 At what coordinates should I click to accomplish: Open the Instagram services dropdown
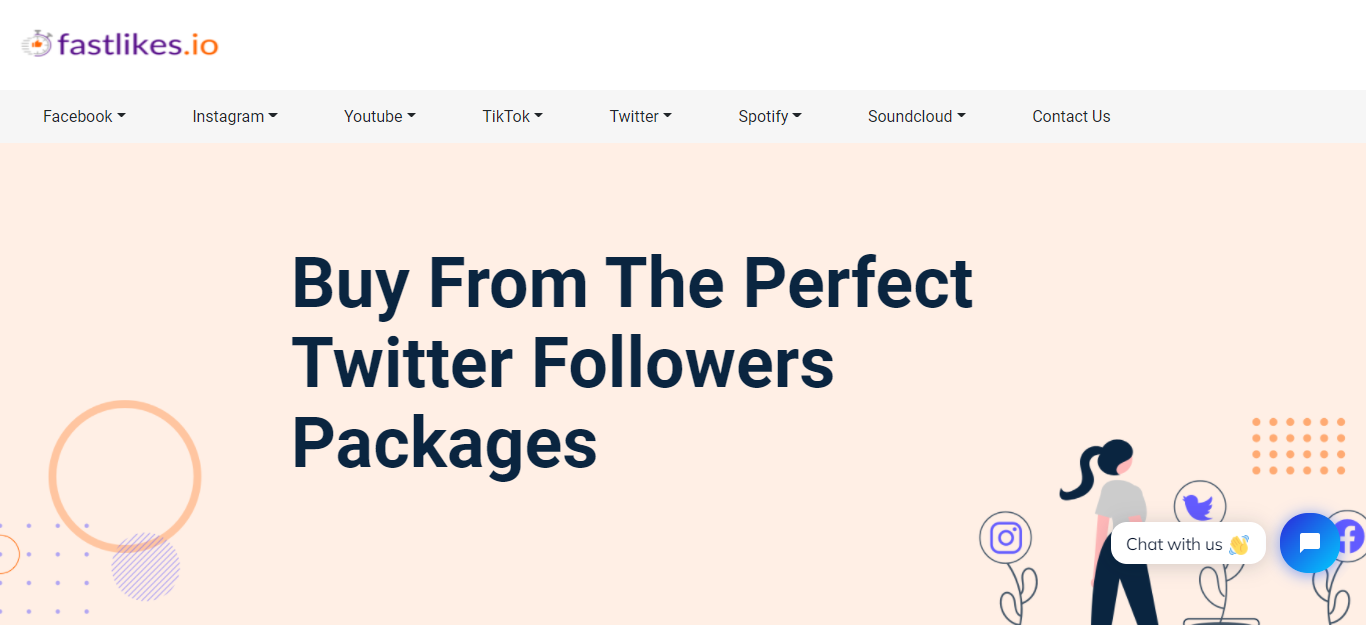pos(234,116)
